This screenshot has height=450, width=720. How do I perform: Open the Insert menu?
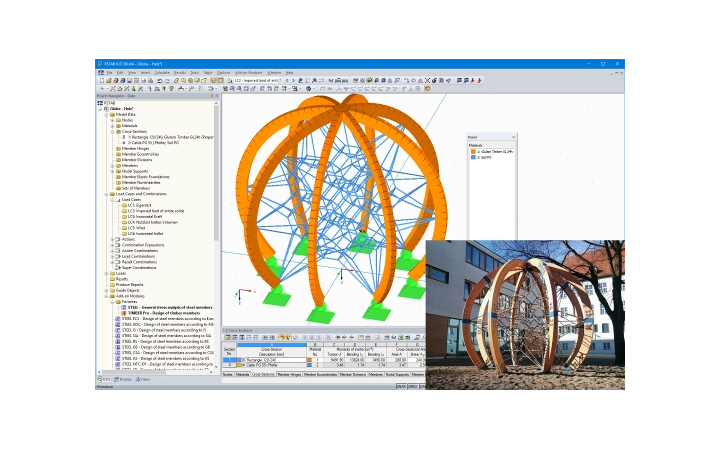pos(145,73)
